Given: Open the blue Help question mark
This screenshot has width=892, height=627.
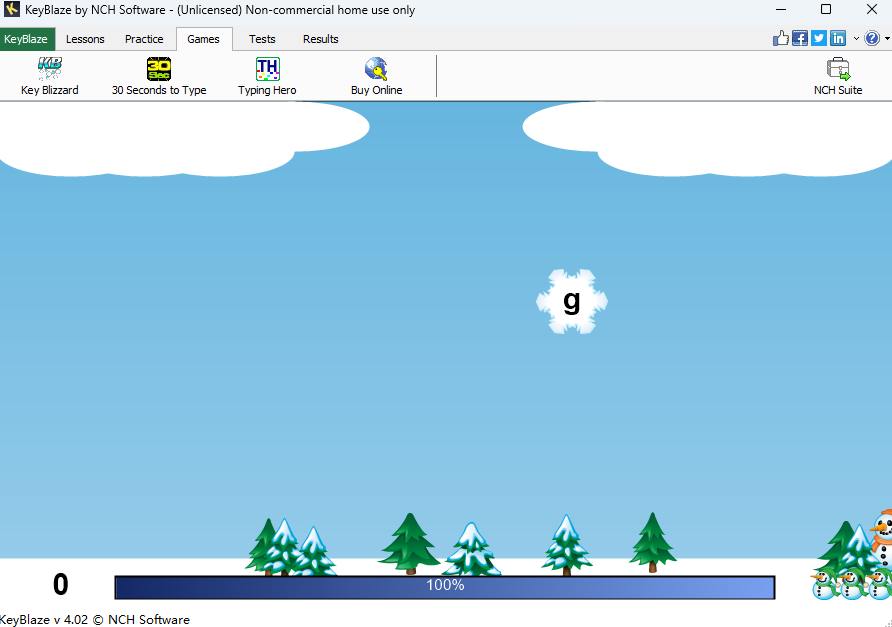Looking at the screenshot, I should [872, 38].
